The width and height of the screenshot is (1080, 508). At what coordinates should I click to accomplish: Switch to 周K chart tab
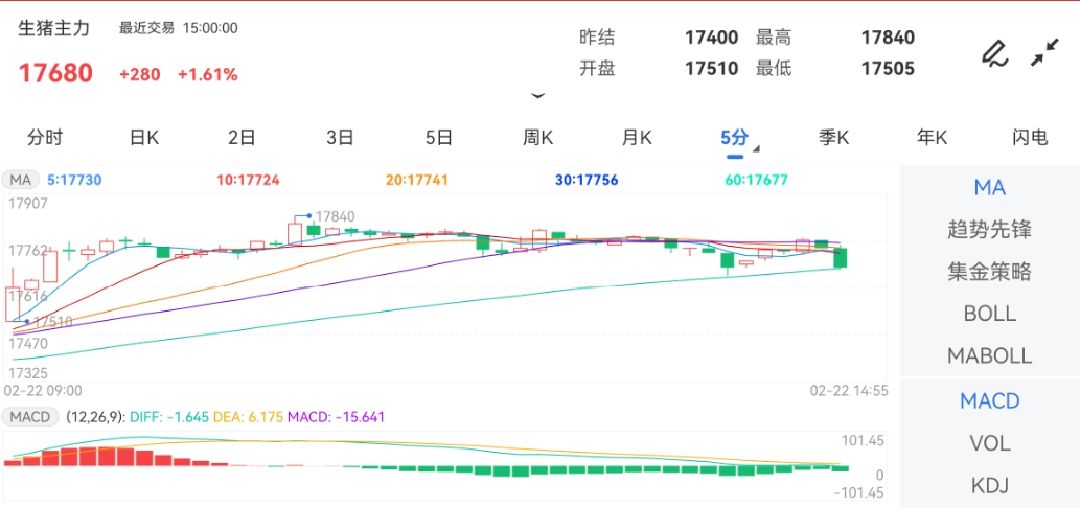[x=538, y=138]
